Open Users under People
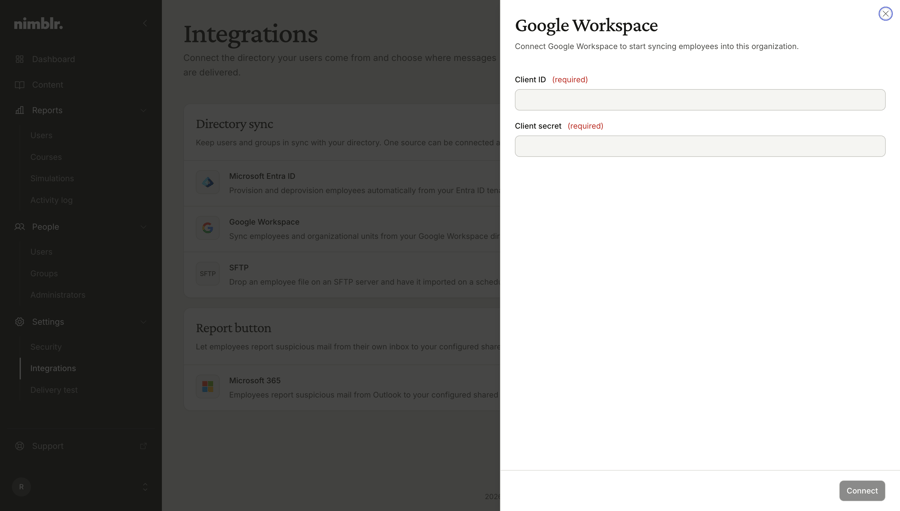Viewport: 900px width, 511px height. tap(41, 252)
